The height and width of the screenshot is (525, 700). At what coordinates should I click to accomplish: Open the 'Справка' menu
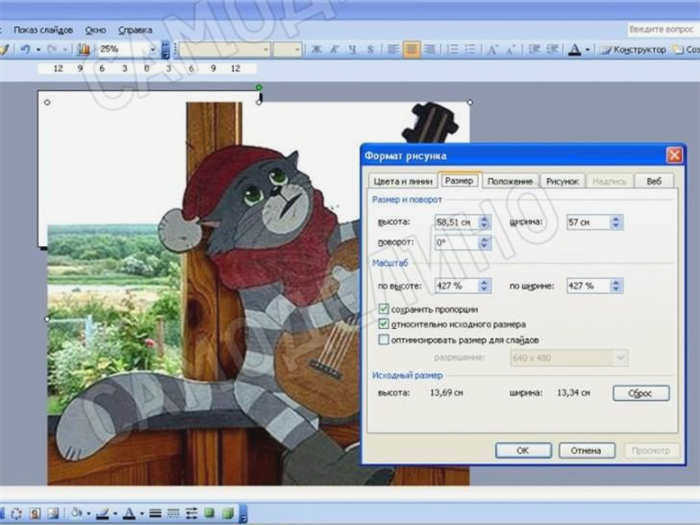coord(135,30)
